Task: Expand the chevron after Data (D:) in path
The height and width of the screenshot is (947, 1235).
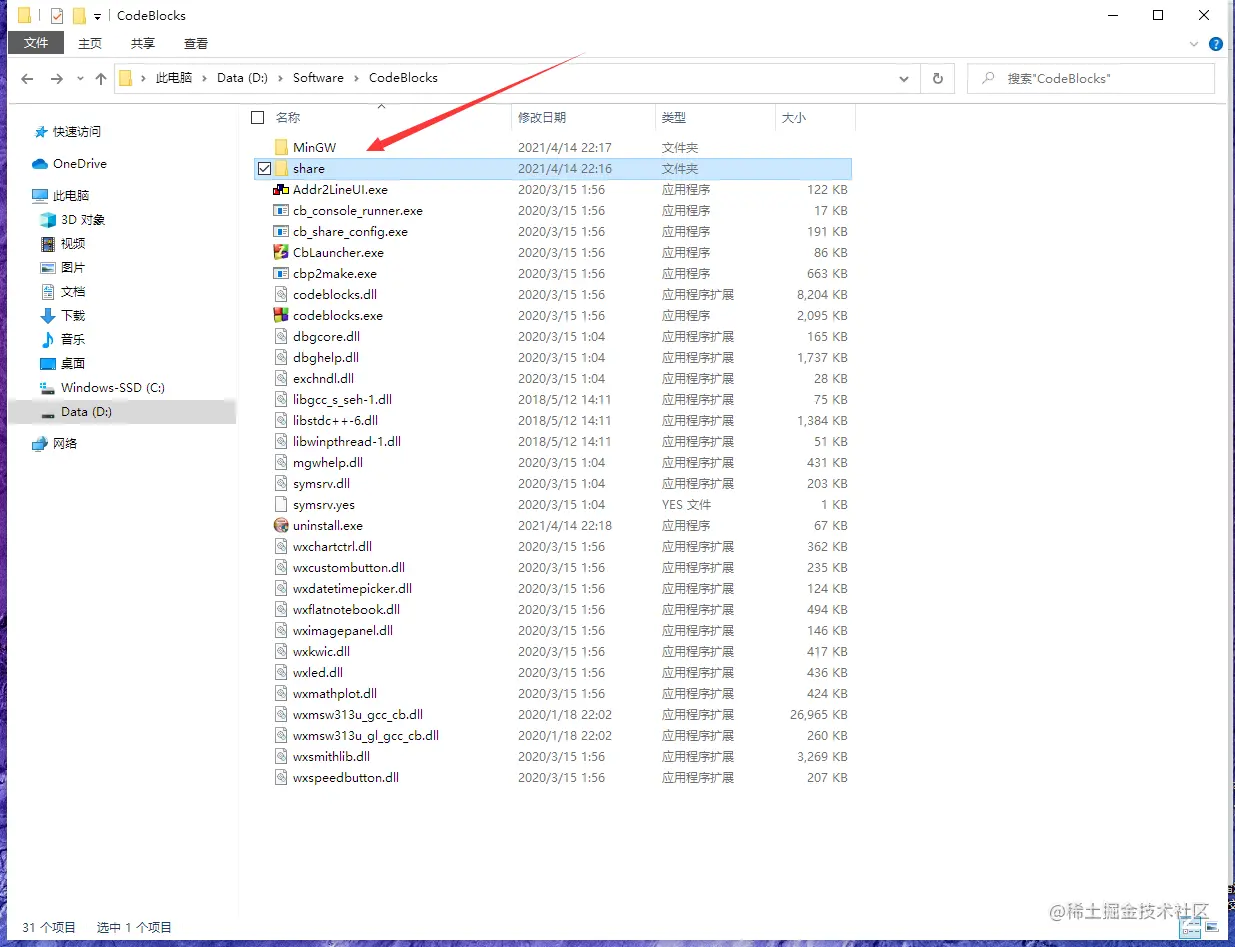Action: pyautogui.click(x=281, y=78)
